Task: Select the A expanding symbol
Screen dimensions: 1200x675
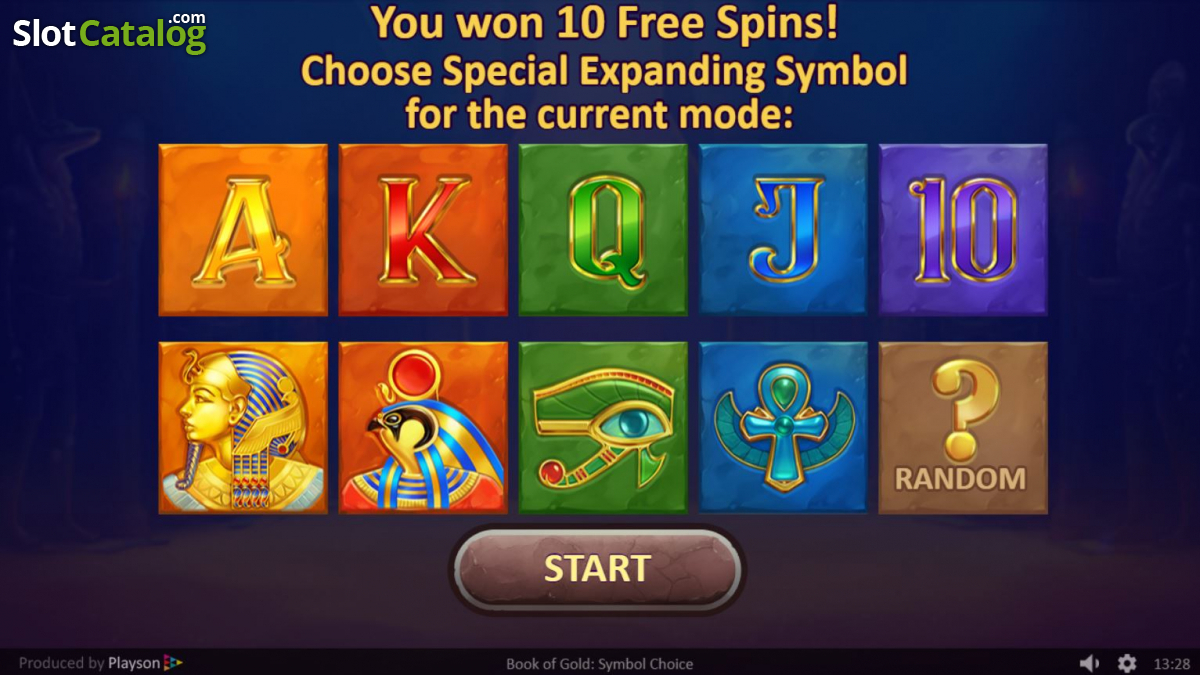Action: tap(243, 229)
